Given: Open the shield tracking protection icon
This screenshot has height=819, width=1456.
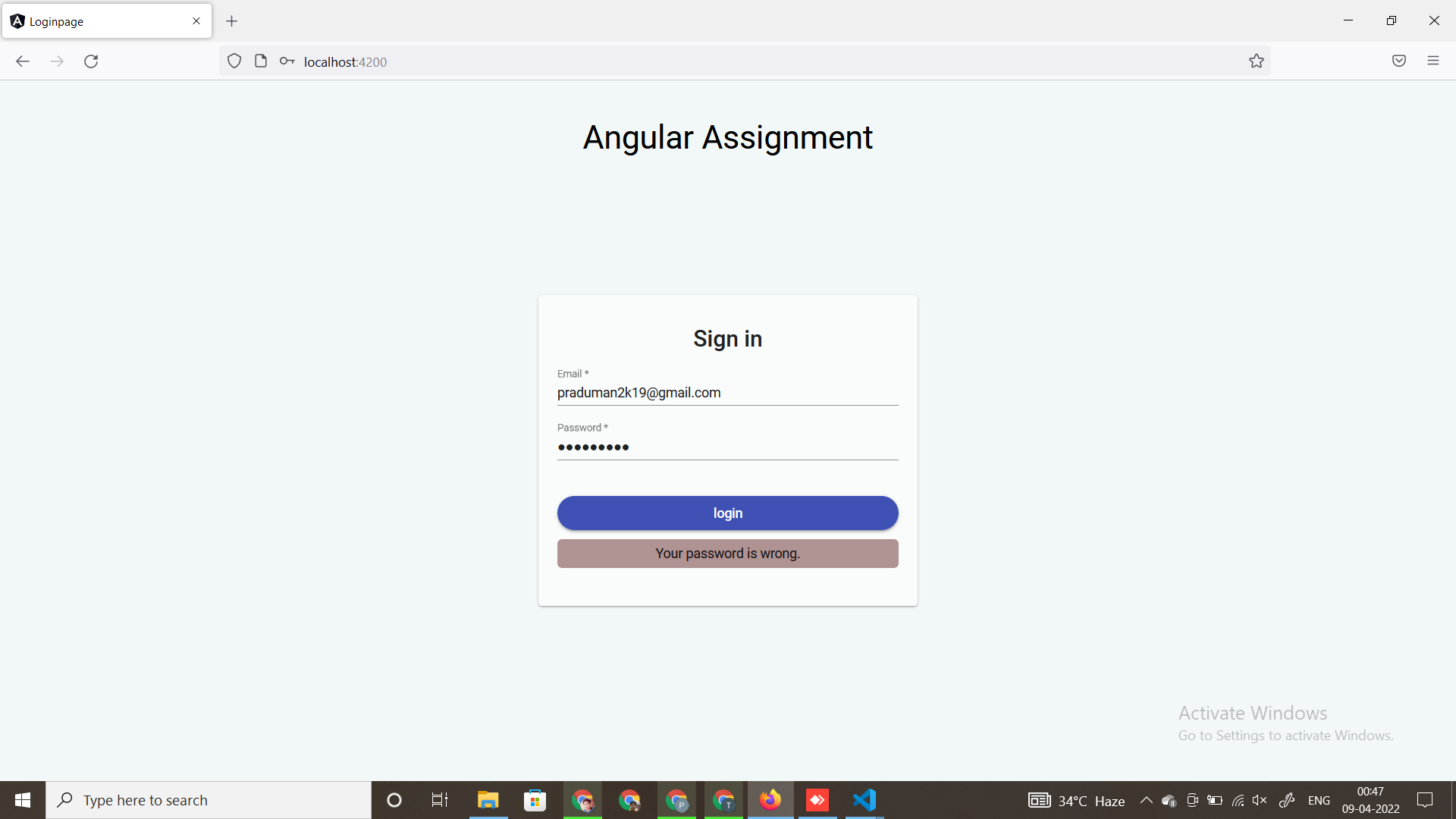Looking at the screenshot, I should 234,61.
